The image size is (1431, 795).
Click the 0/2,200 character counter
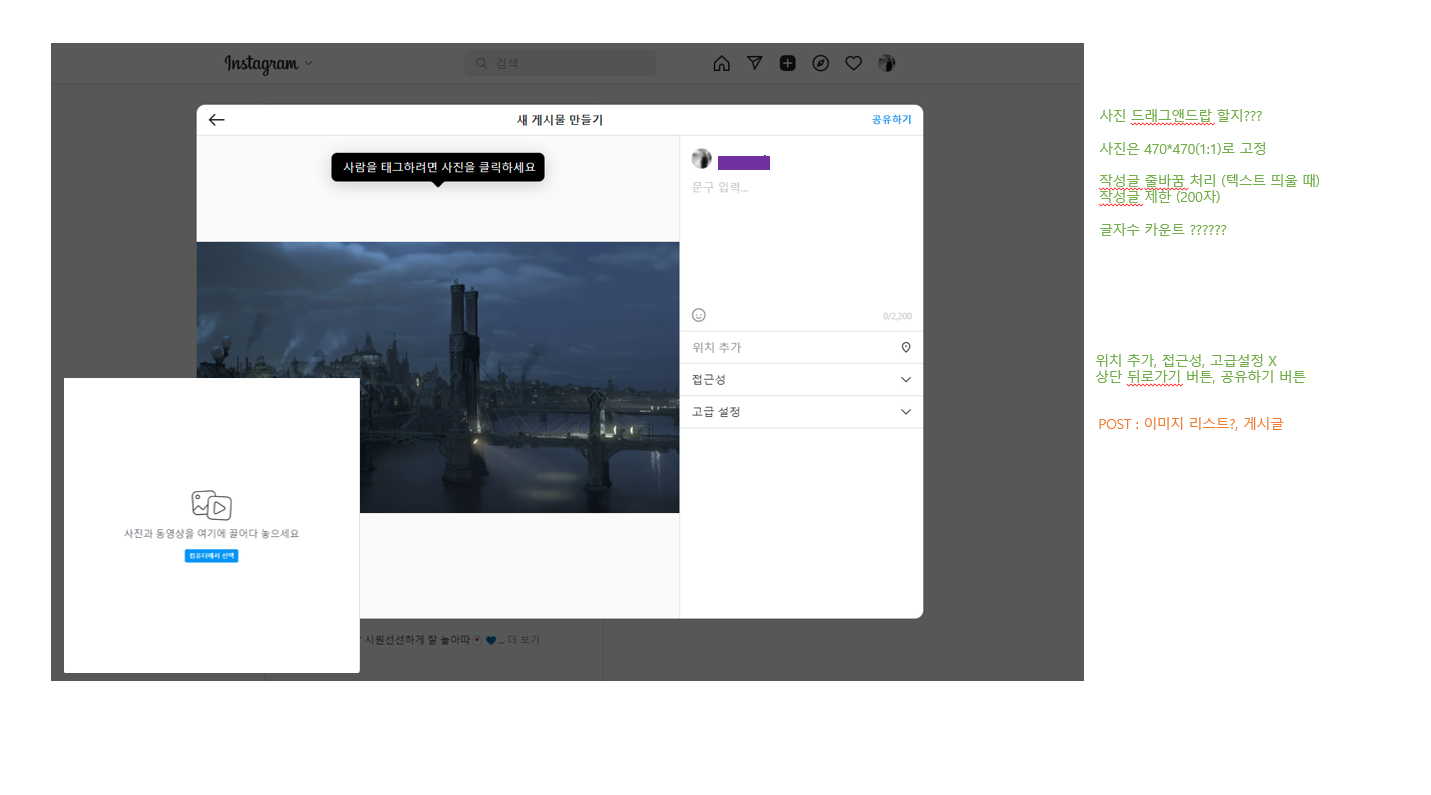point(897,316)
